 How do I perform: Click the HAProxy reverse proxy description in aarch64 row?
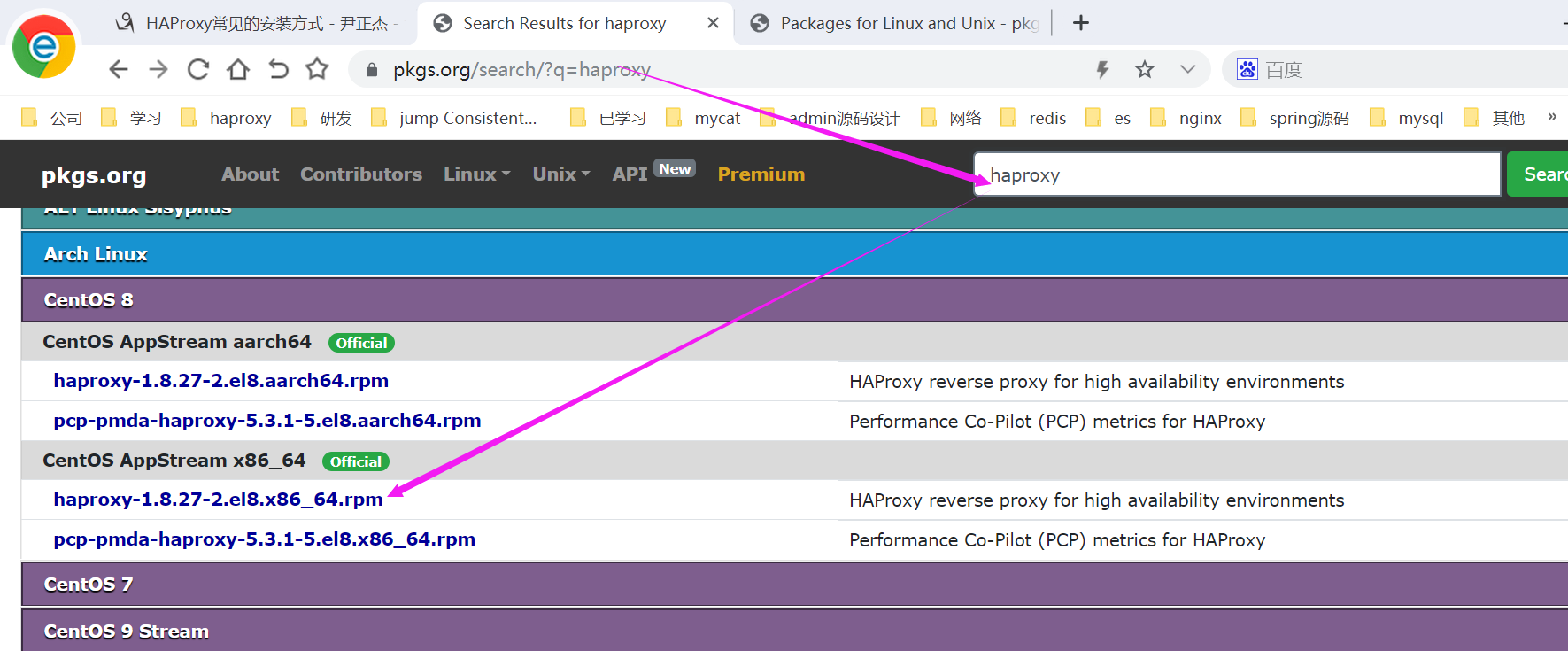(x=1096, y=382)
